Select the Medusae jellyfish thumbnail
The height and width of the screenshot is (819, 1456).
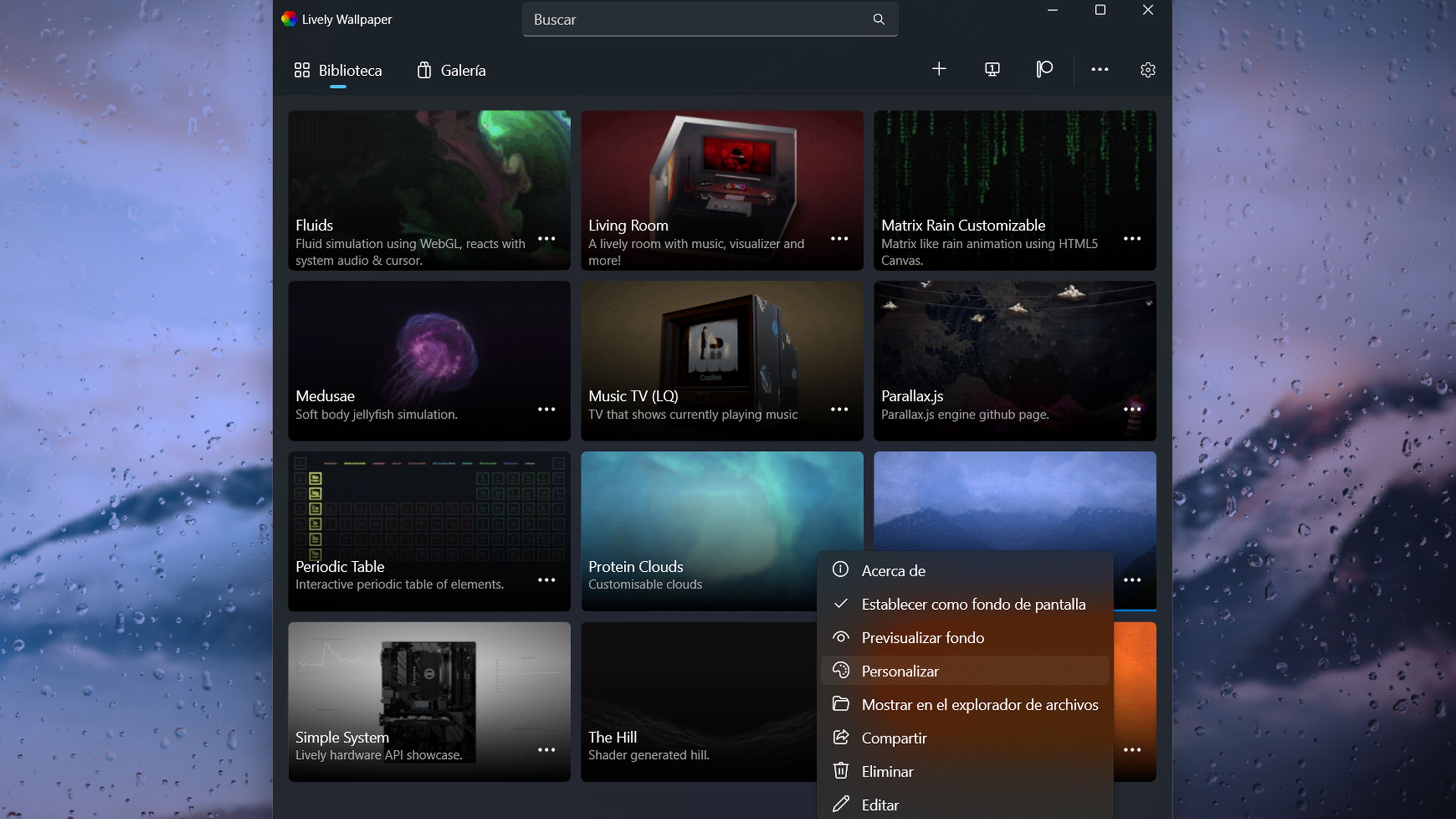pyautogui.click(x=429, y=361)
